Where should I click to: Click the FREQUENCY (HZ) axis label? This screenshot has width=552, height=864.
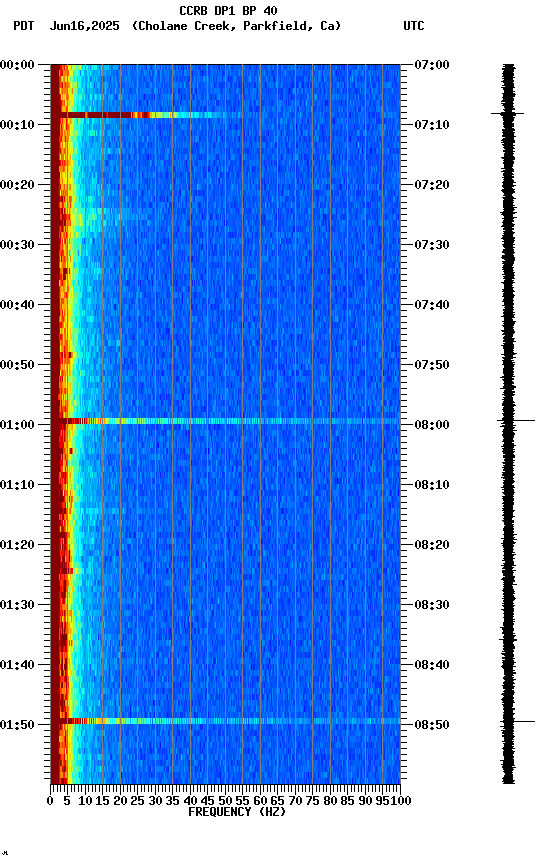click(237, 813)
